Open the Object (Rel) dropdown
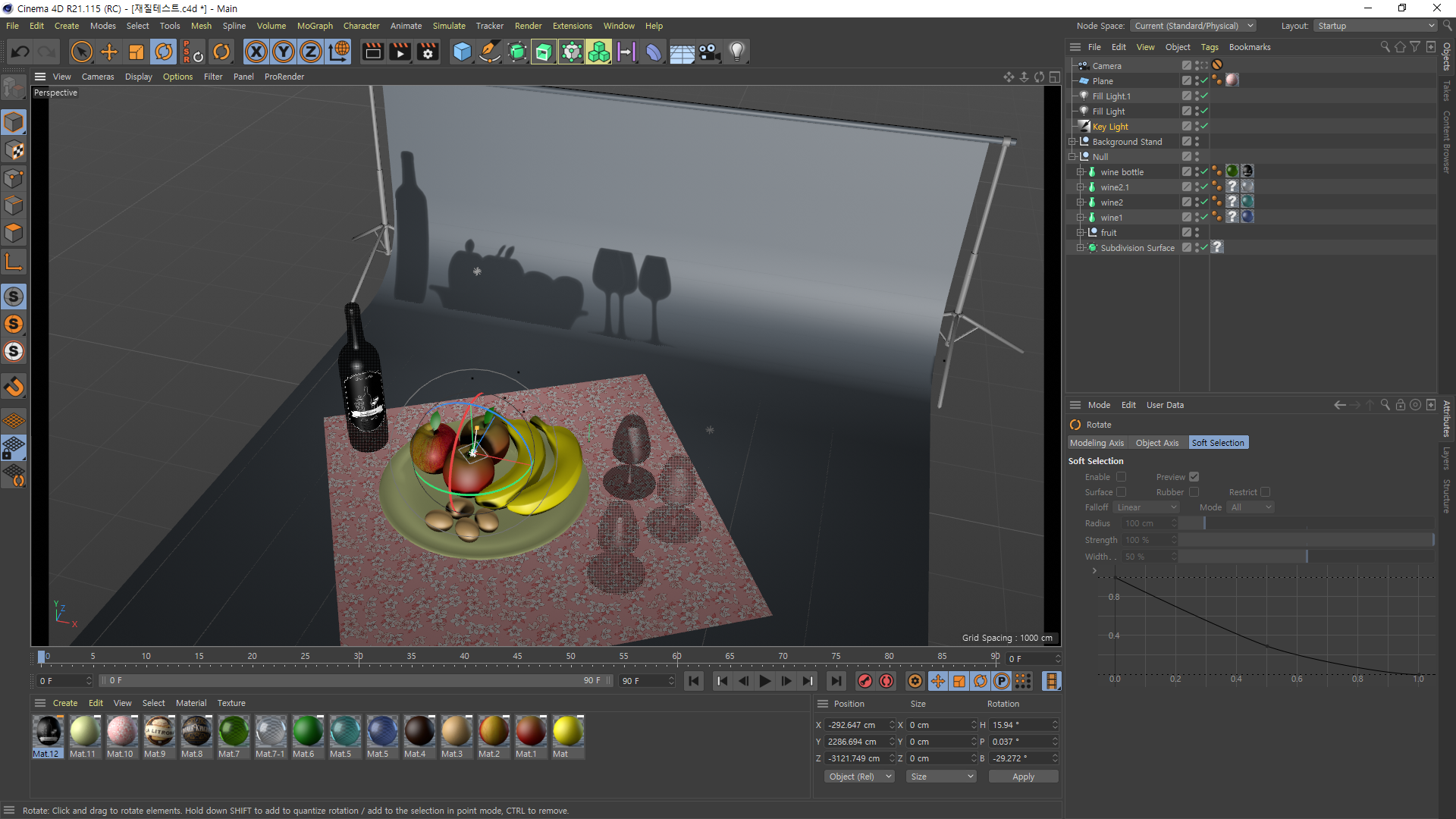 859,777
